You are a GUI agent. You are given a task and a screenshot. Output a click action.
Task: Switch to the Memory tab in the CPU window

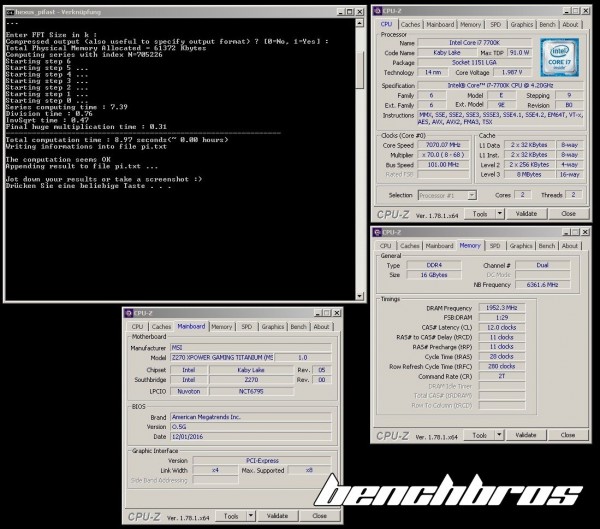tap(470, 24)
